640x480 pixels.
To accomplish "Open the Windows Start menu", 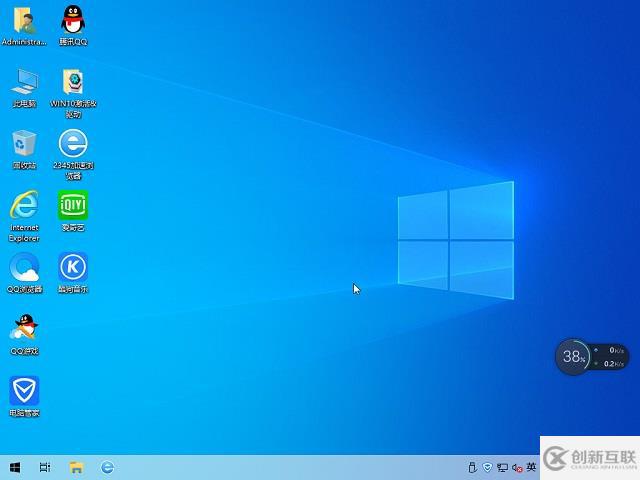I will pos(15,467).
